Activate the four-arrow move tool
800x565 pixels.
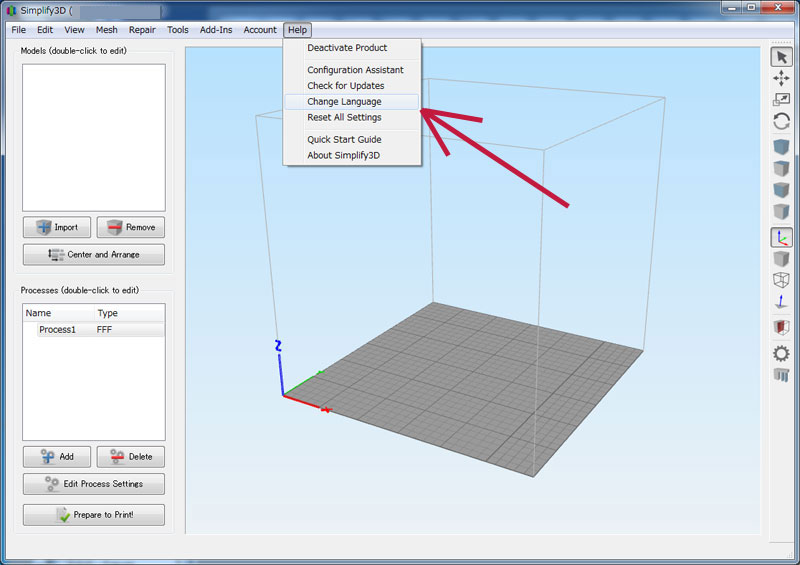781,78
